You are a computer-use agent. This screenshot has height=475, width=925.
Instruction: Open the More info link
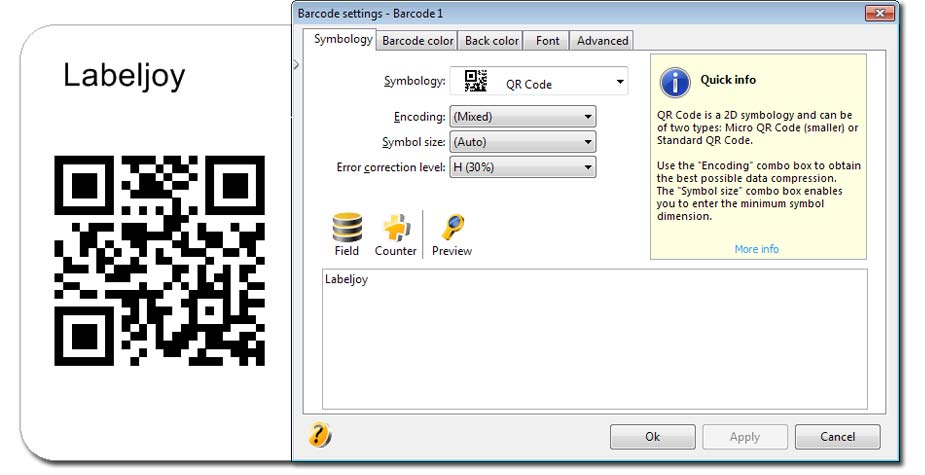coord(756,249)
